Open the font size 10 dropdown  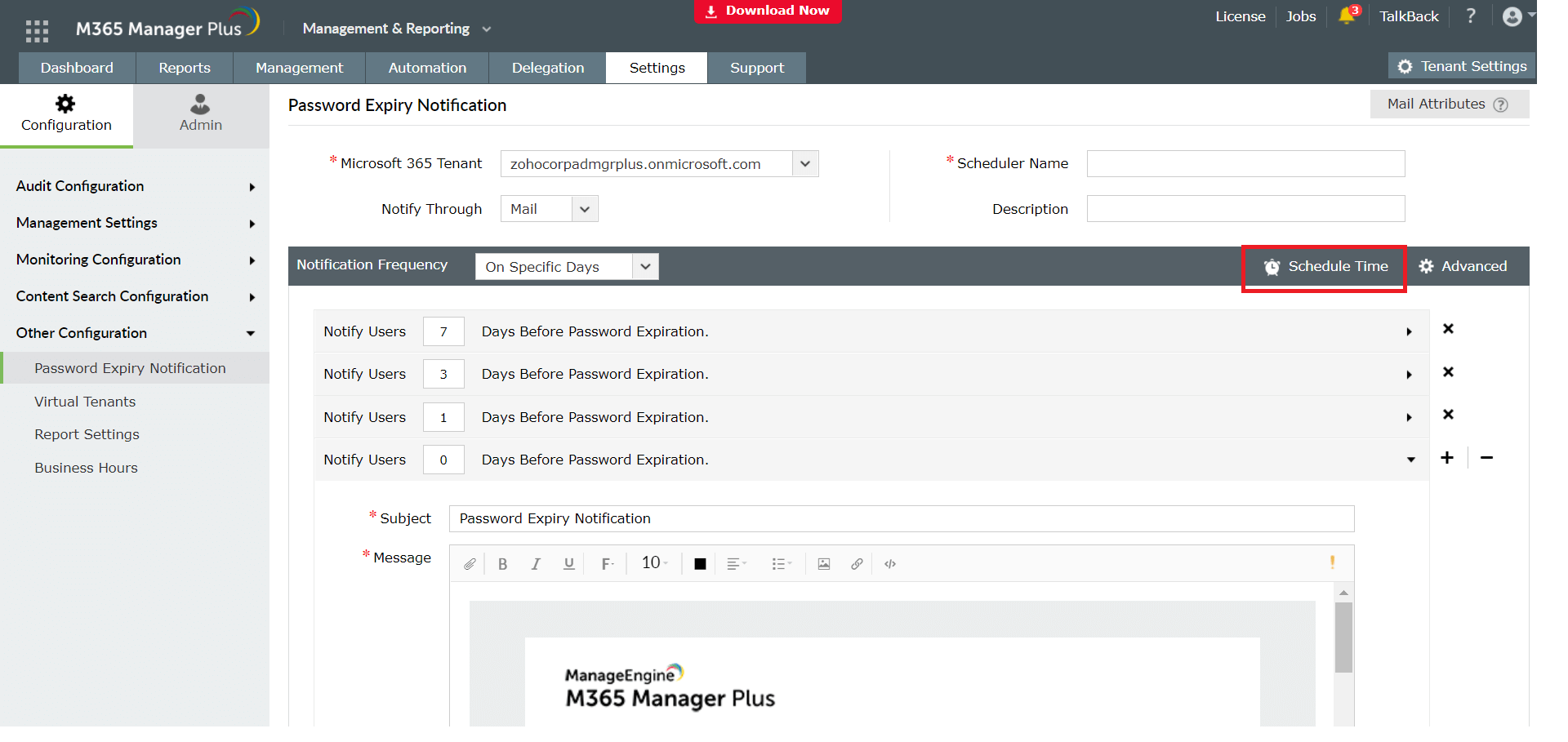654,563
